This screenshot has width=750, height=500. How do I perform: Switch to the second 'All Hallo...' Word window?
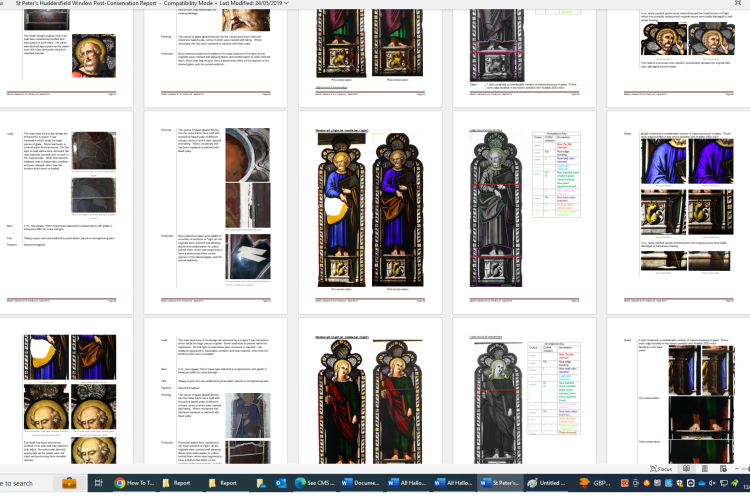pos(453,483)
